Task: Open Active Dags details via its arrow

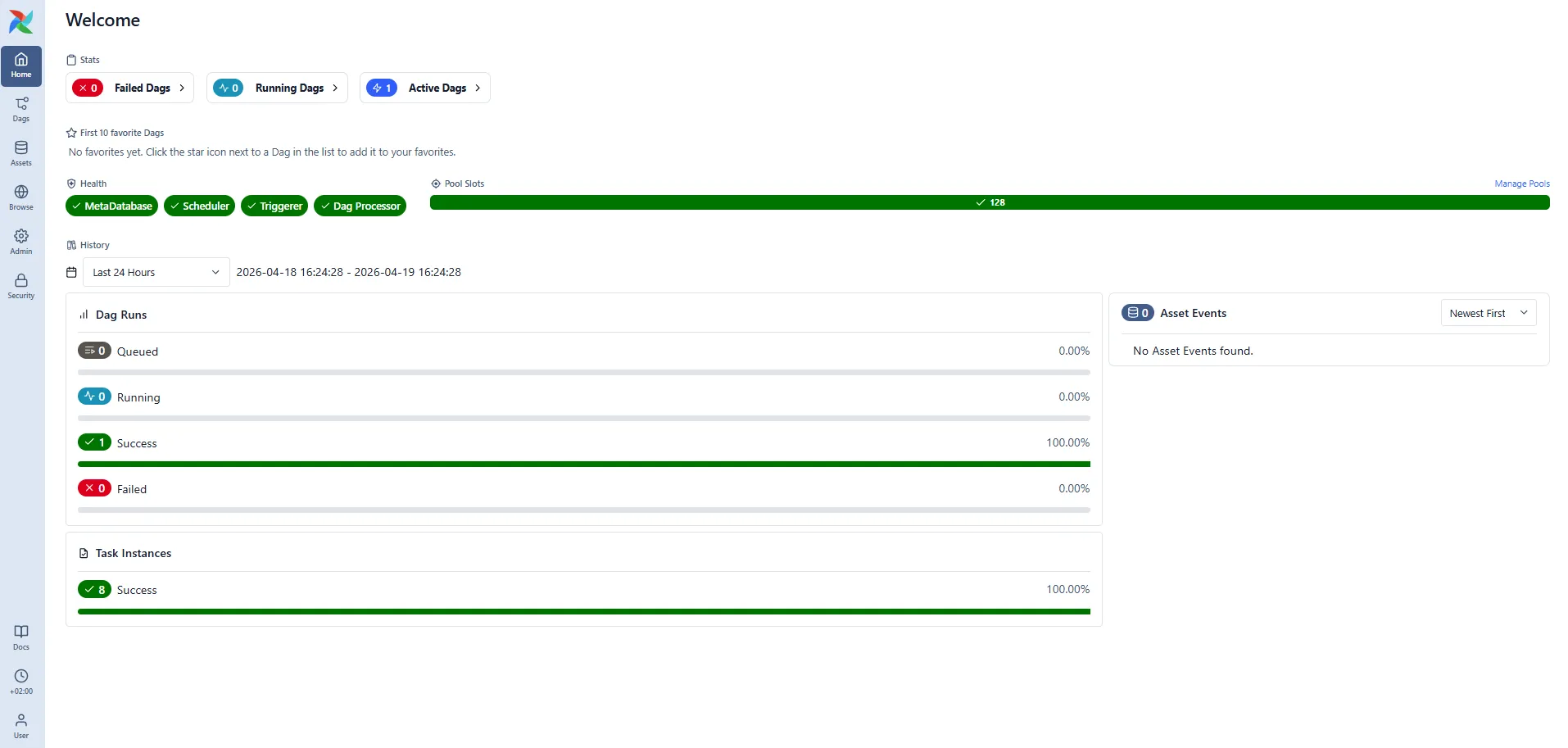Action: (478, 88)
